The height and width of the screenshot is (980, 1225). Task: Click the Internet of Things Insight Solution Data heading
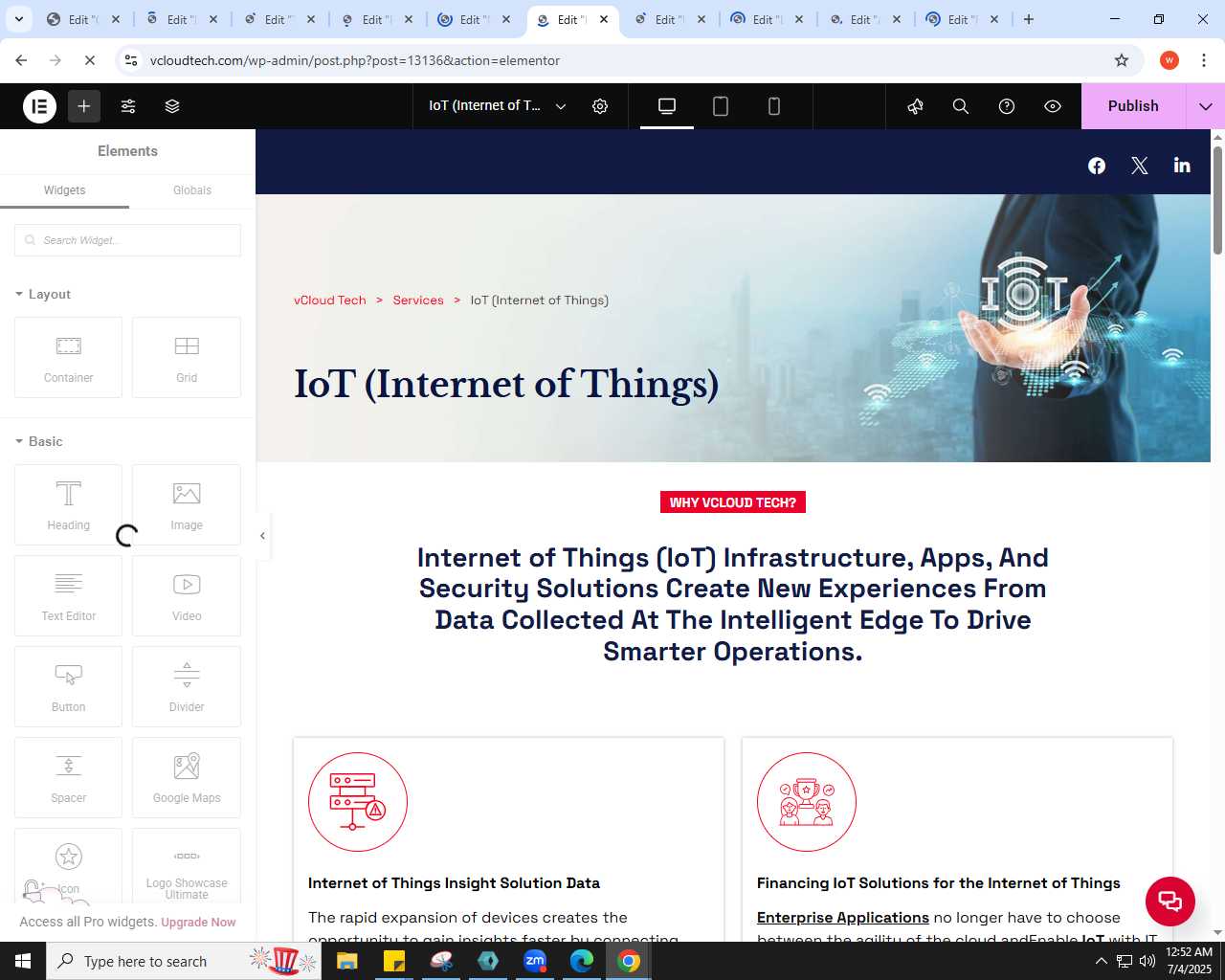pos(454,883)
